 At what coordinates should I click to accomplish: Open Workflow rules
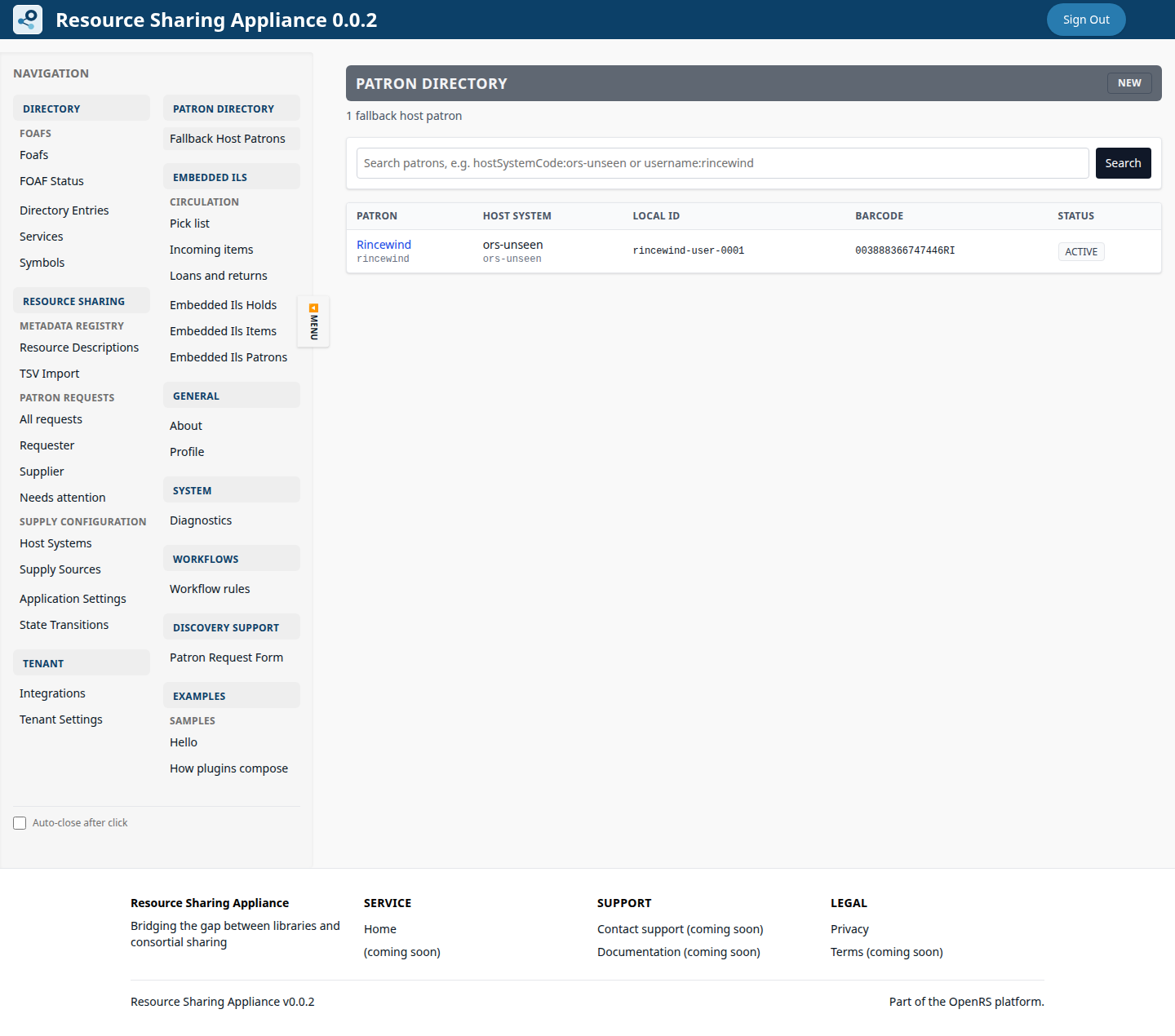[x=210, y=589]
